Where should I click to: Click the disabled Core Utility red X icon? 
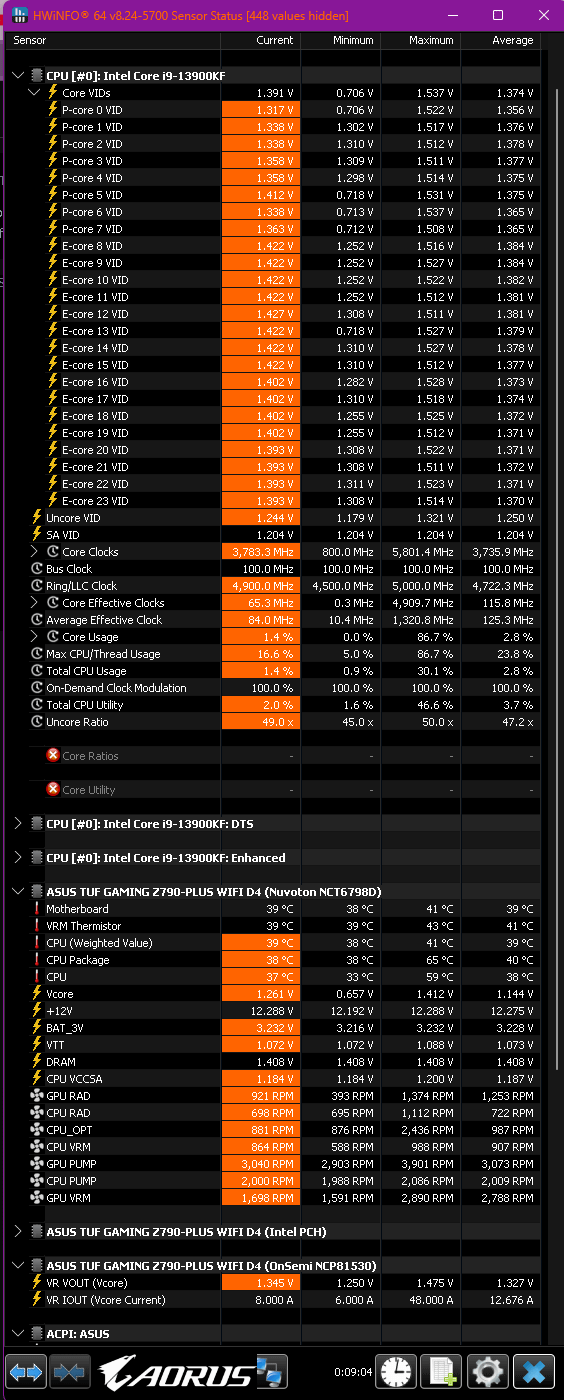tap(53, 789)
